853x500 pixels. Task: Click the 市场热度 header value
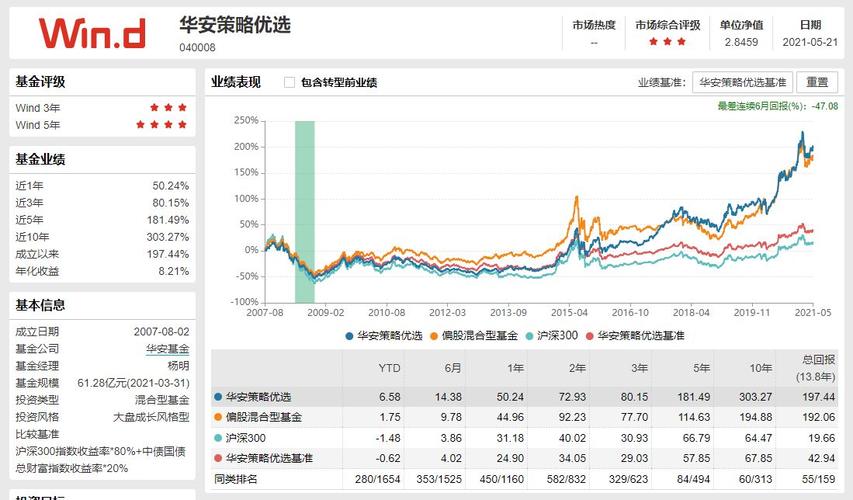pos(594,42)
